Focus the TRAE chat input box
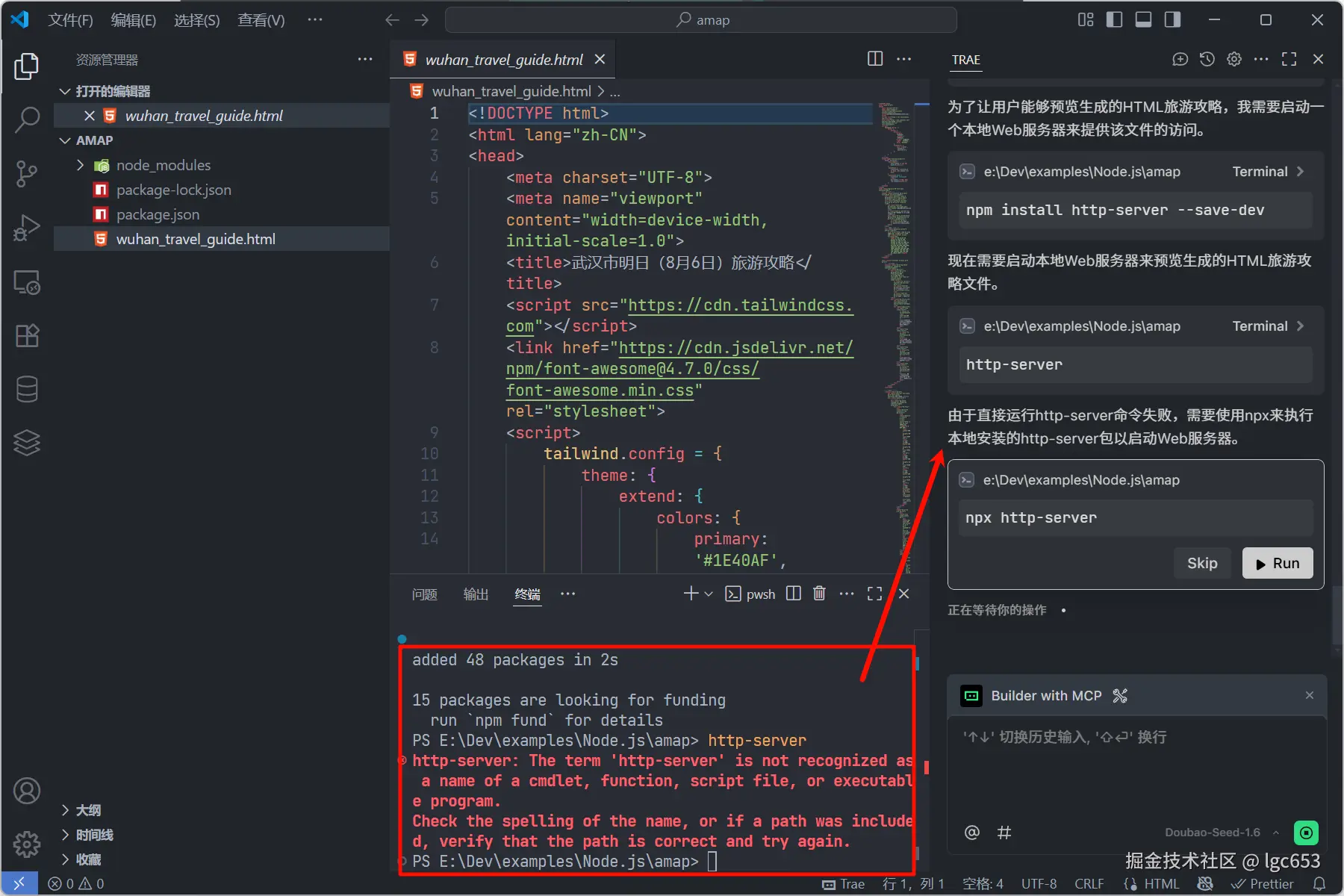 [1136, 769]
